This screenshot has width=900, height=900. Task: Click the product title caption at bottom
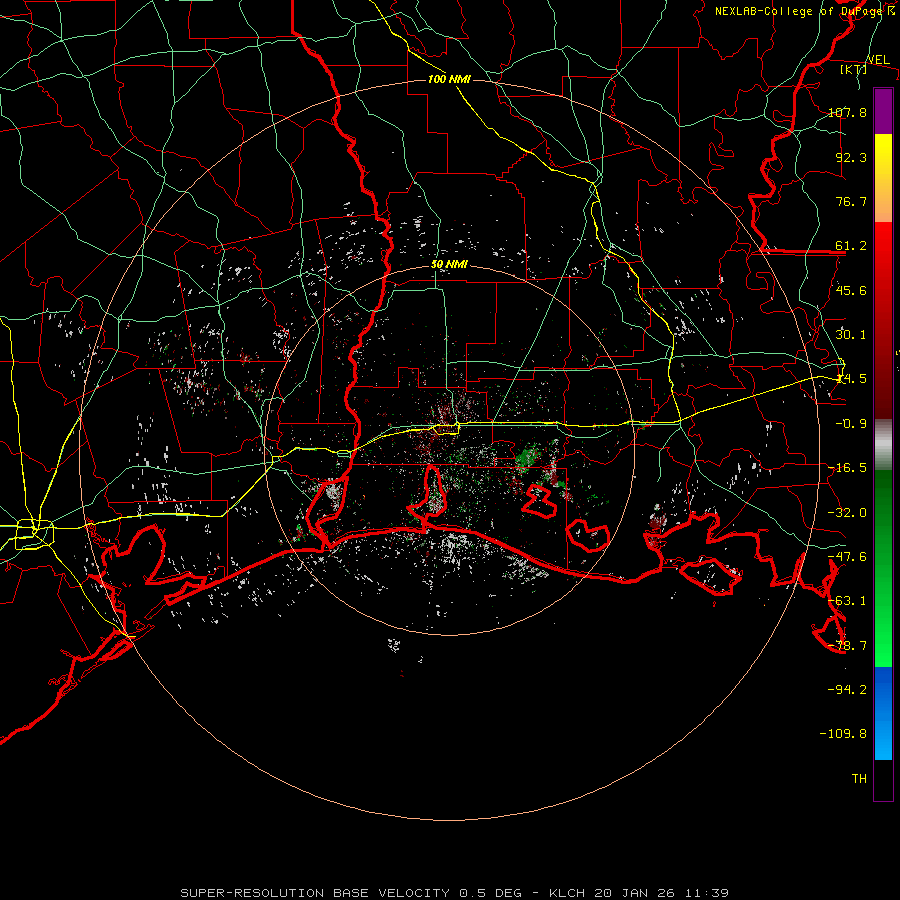point(455,893)
